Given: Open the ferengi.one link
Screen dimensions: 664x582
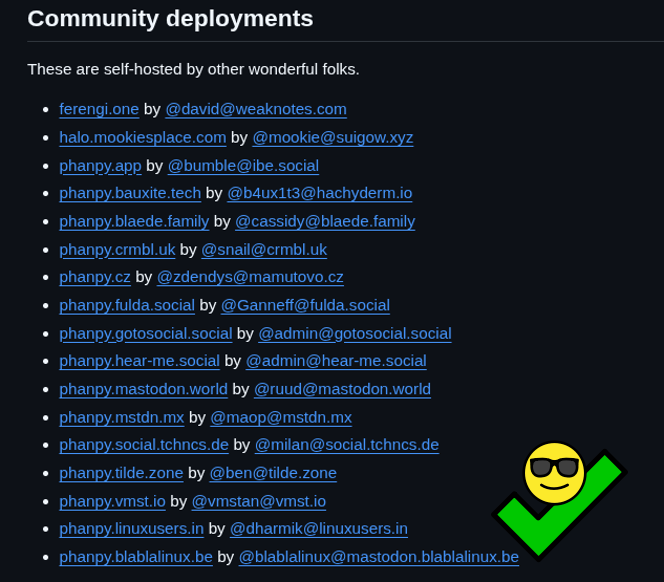Looking at the screenshot, I should click(99, 109).
